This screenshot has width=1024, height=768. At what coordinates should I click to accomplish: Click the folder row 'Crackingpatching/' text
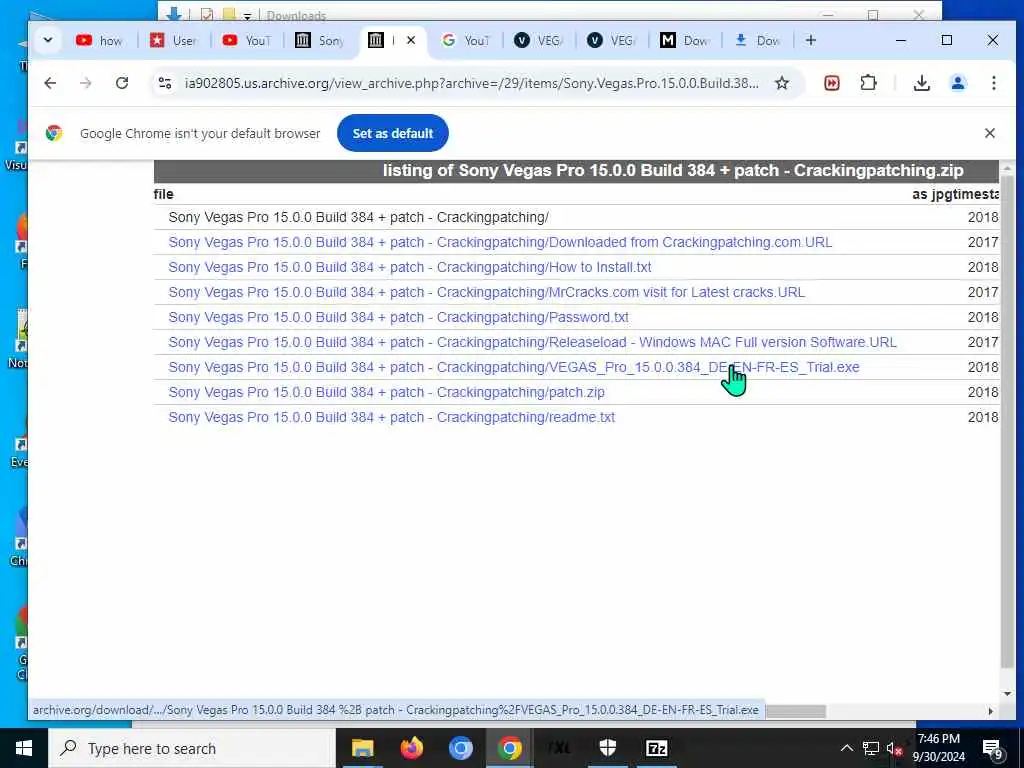pyautogui.click(x=359, y=217)
